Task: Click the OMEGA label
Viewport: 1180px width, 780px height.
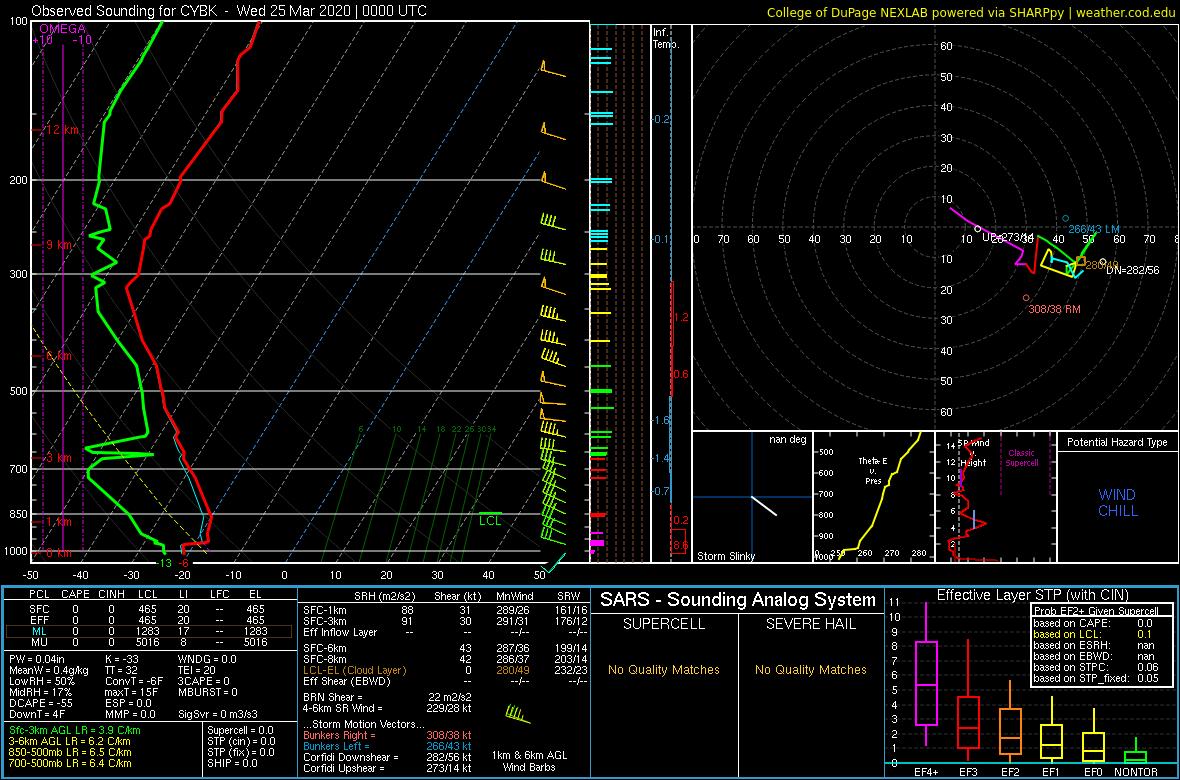Action: pos(62,29)
